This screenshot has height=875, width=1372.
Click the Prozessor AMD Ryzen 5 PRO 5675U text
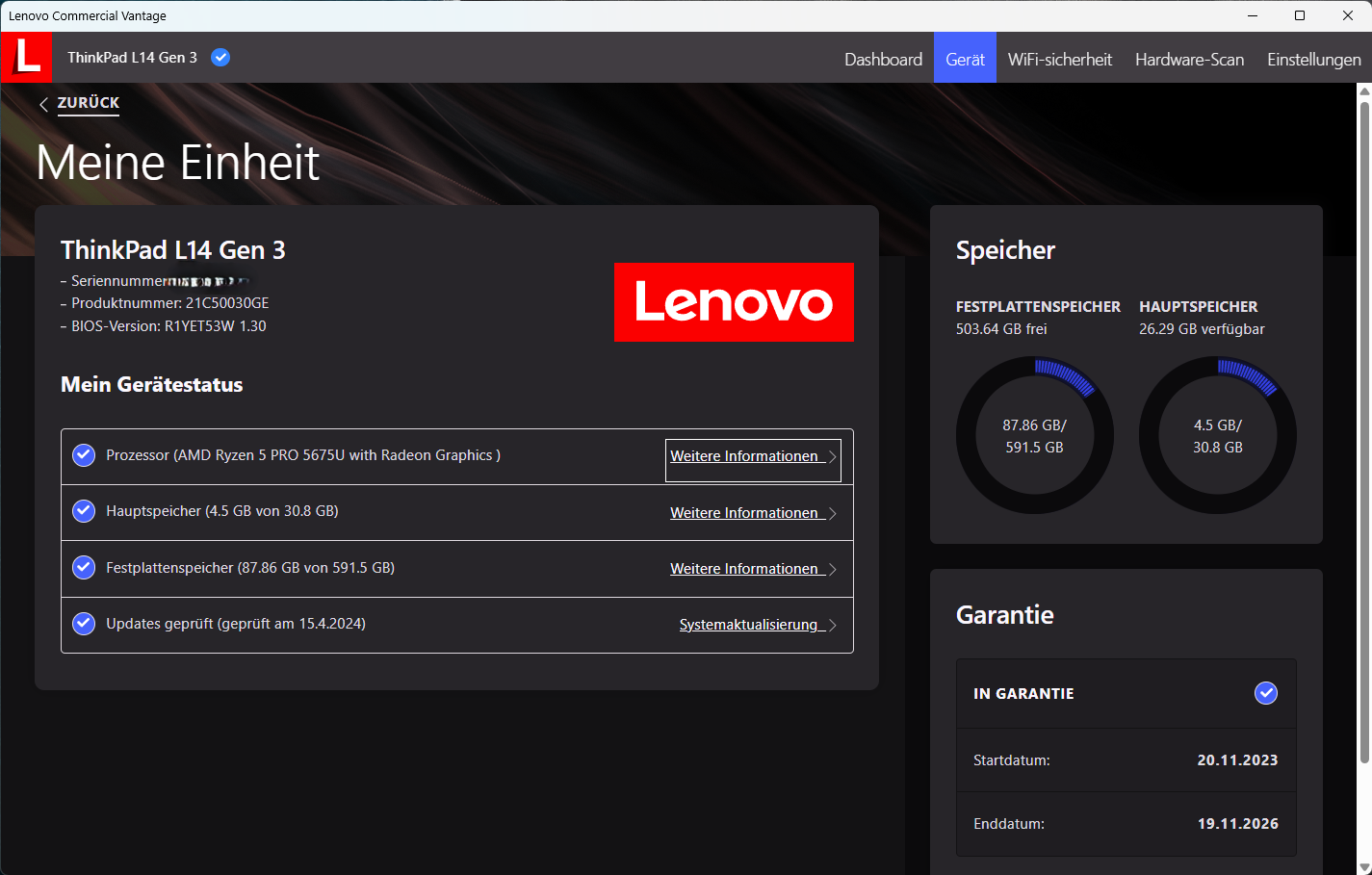(x=303, y=455)
